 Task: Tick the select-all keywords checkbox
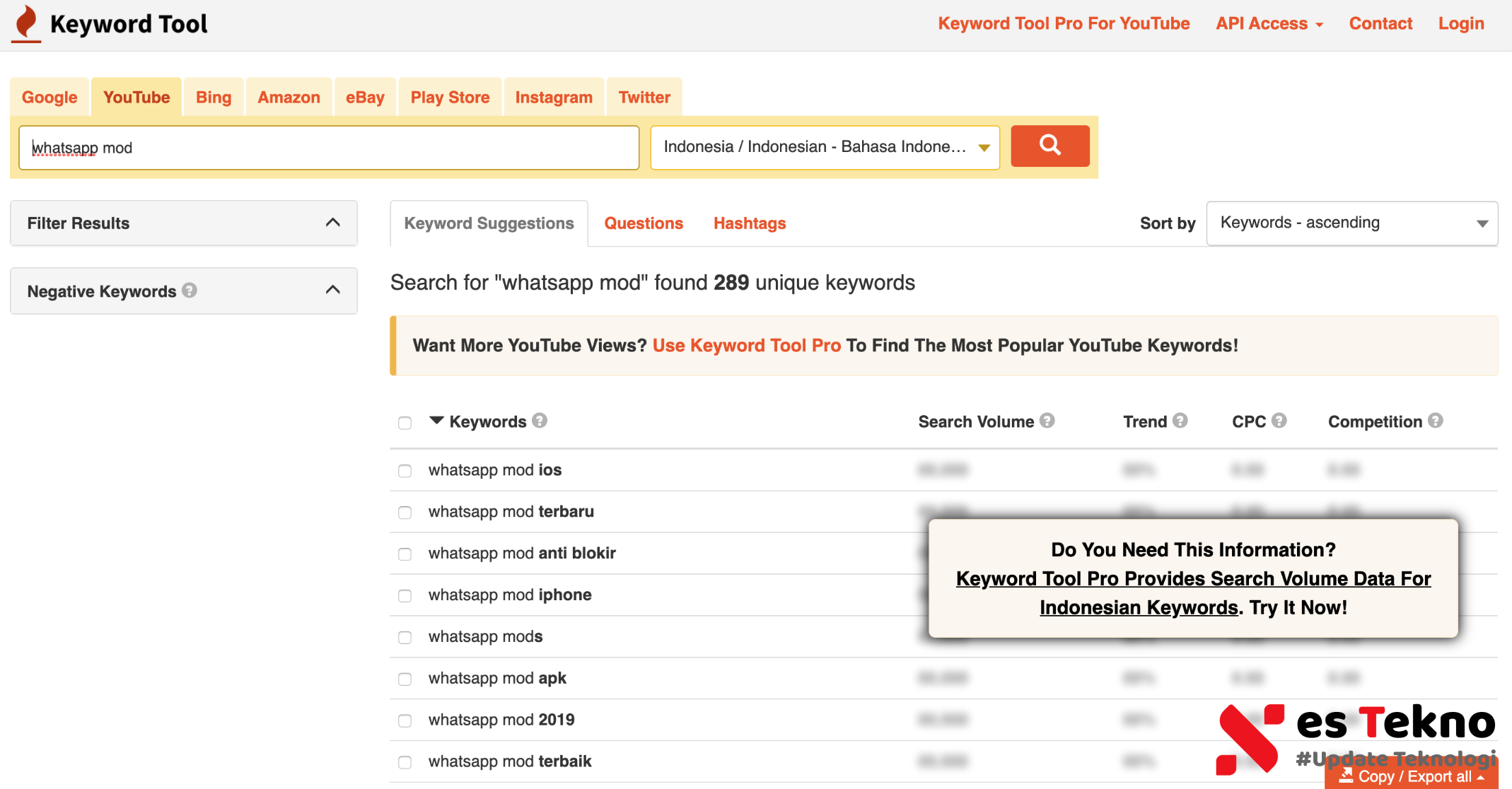point(405,423)
